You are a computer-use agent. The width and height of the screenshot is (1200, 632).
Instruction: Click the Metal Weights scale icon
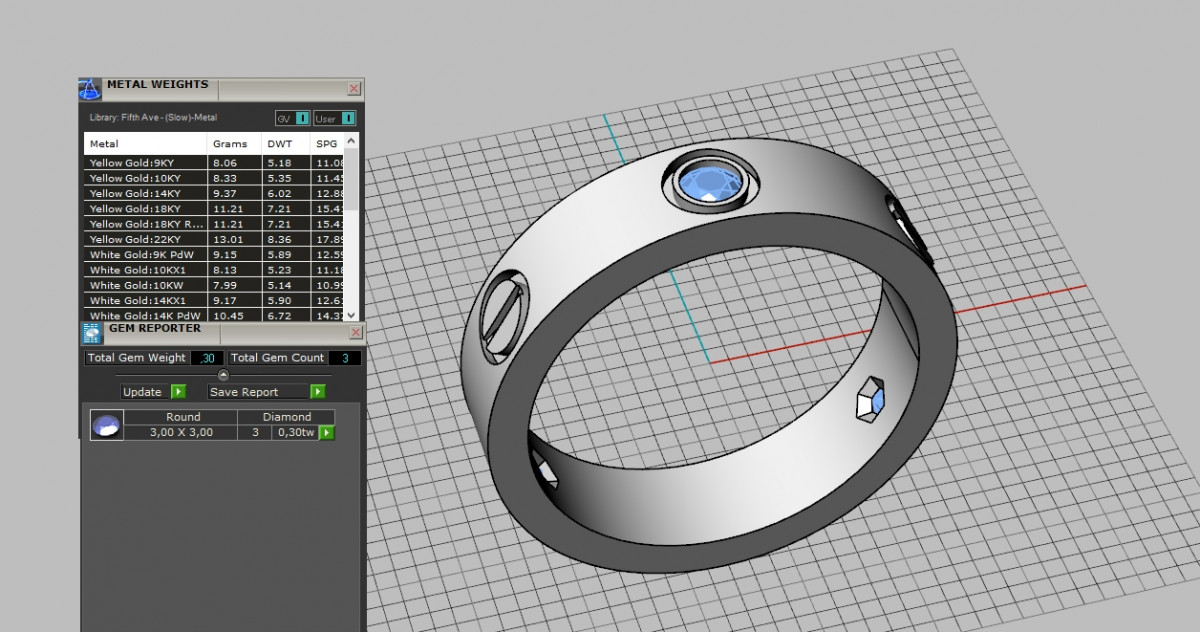pos(90,89)
